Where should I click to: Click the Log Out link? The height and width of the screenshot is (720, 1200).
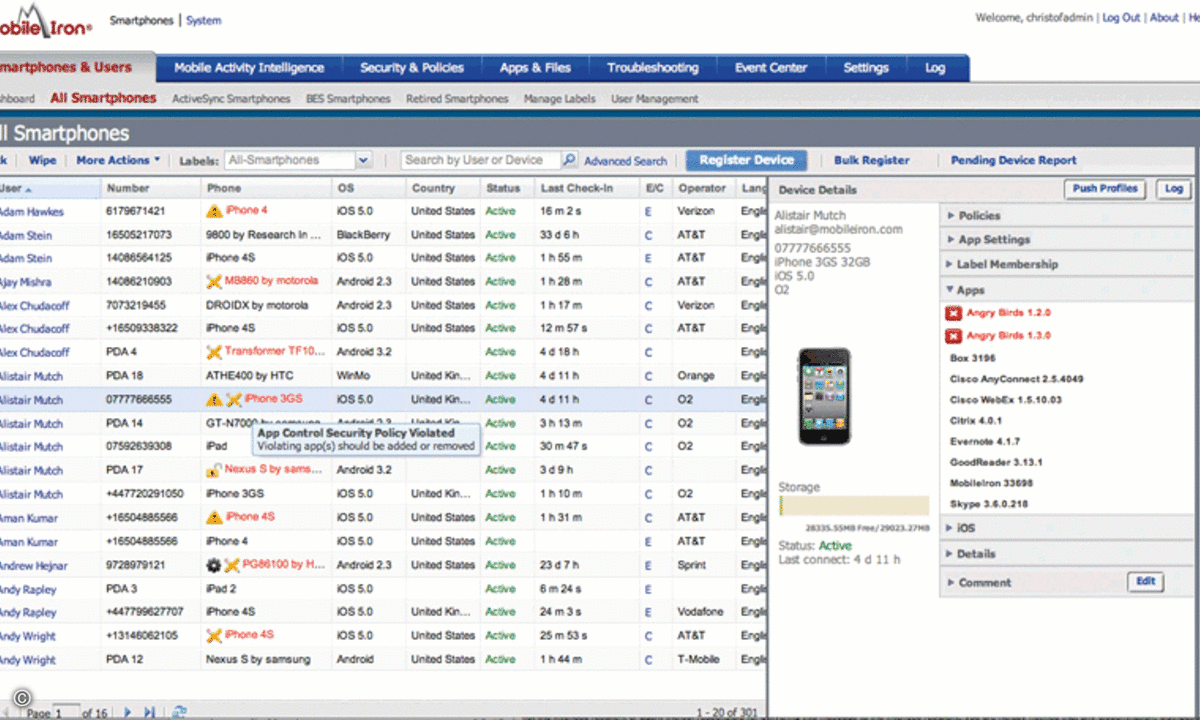(1121, 18)
